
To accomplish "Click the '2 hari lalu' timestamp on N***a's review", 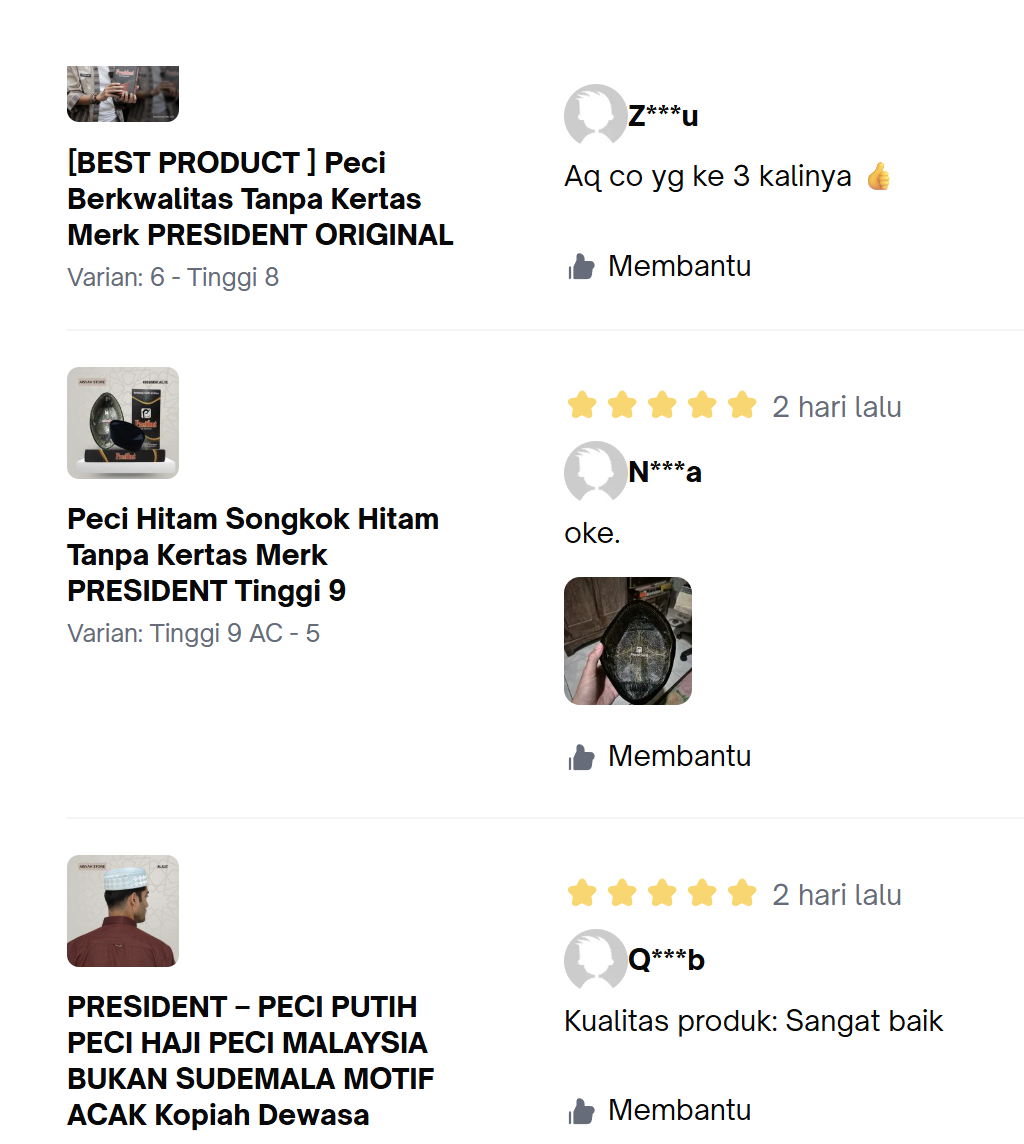I will click(837, 406).
